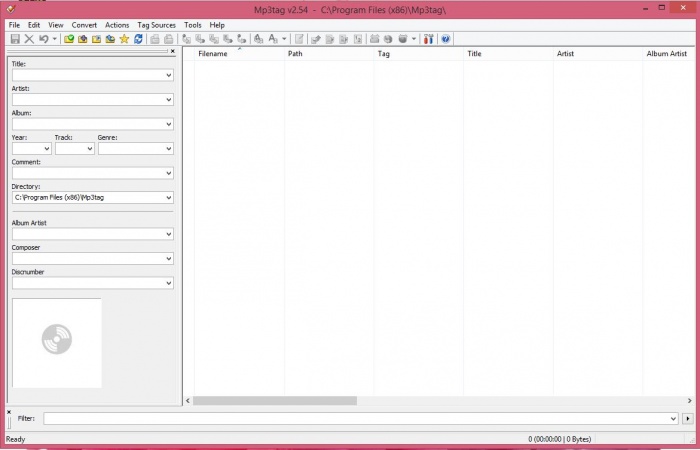
Task: Click the Change directory folder icon
Action: tap(69, 39)
